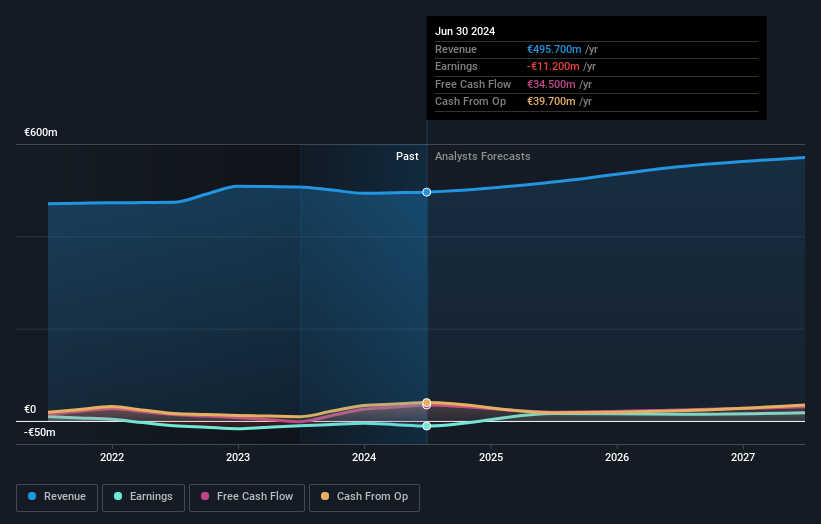Select the 2026 x-axis label
821x524 pixels.
coord(617,458)
